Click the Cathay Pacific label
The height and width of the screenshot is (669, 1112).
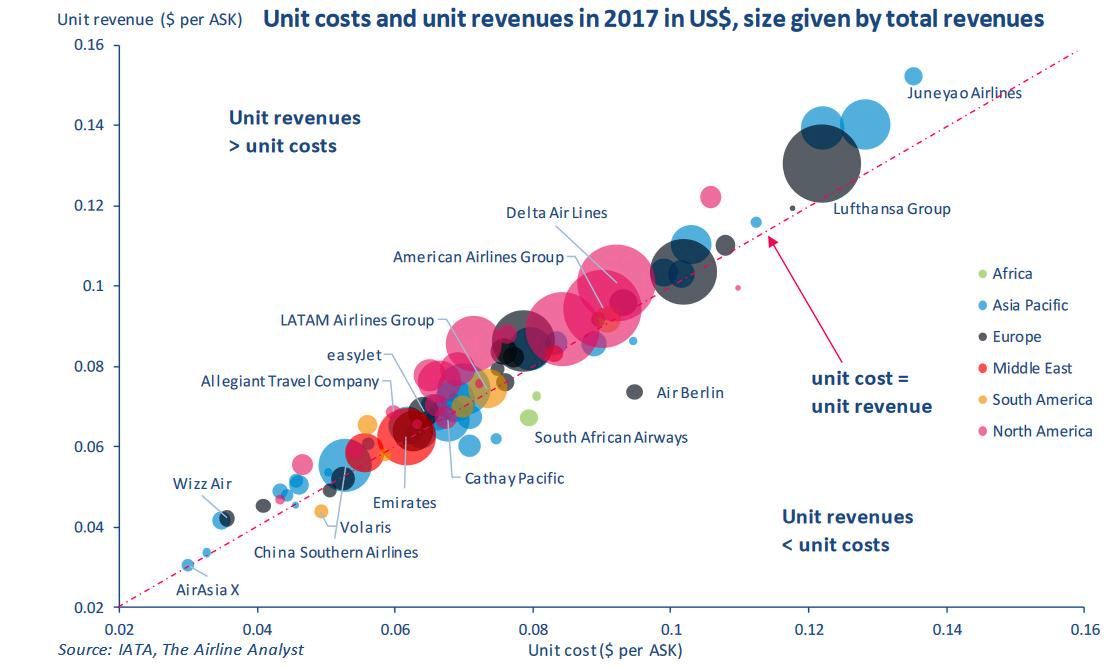pyautogui.click(x=514, y=478)
